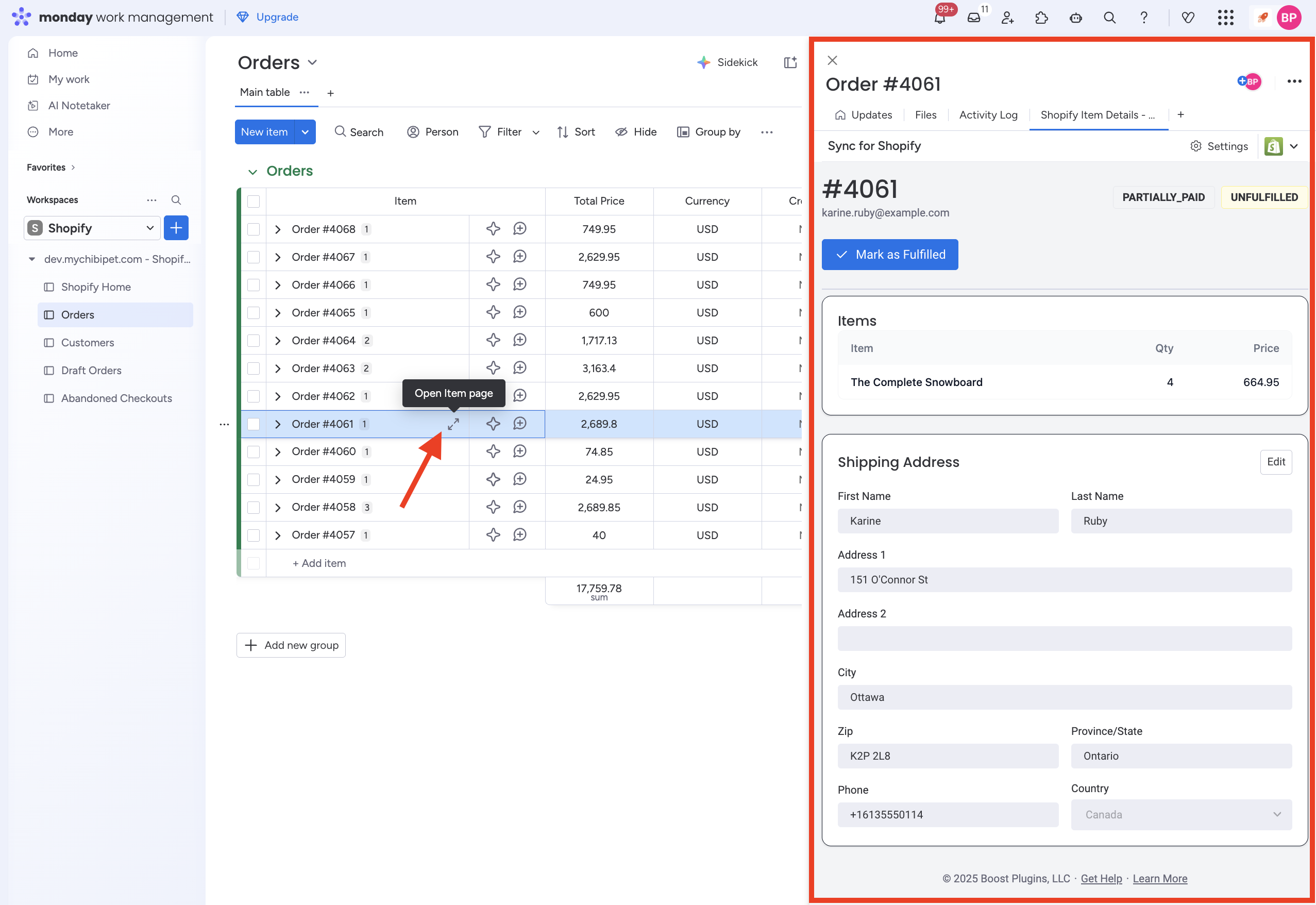Image resolution: width=1316 pixels, height=905 pixels.
Task: Open the Learn More link at the bottom
Action: coord(1159,878)
